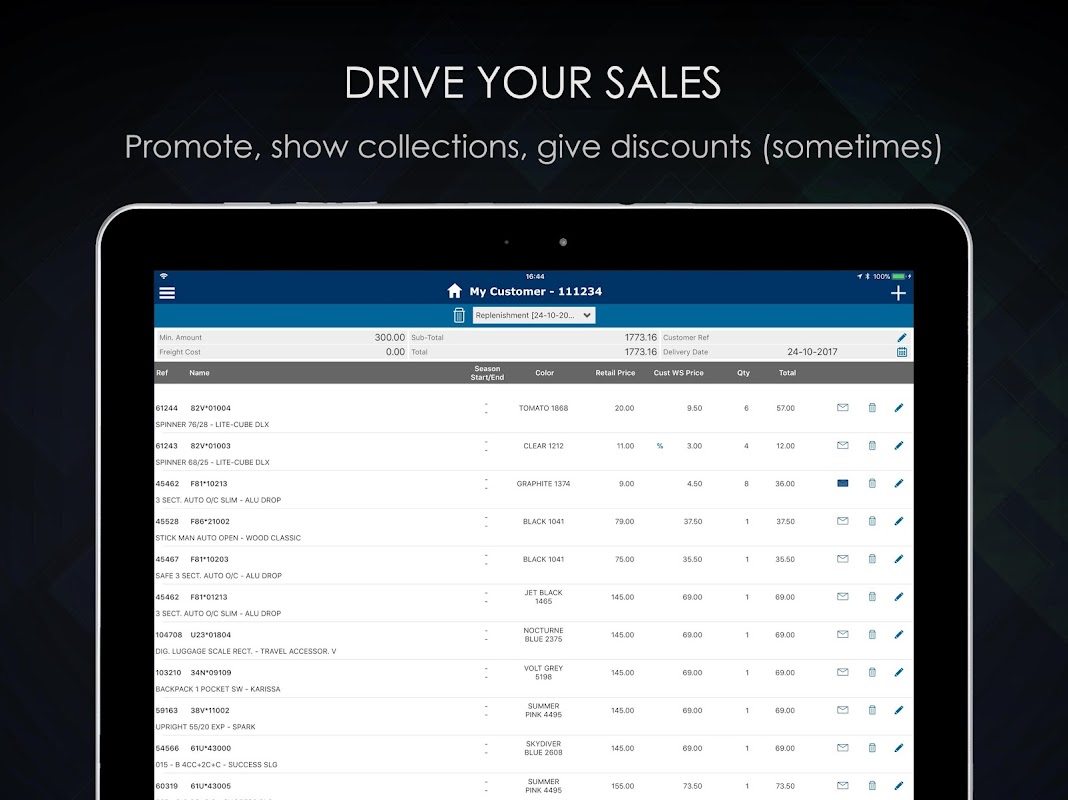Edit the JET BLACK 1465 line
The image size is (1068, 800).
tap(898, 596)
